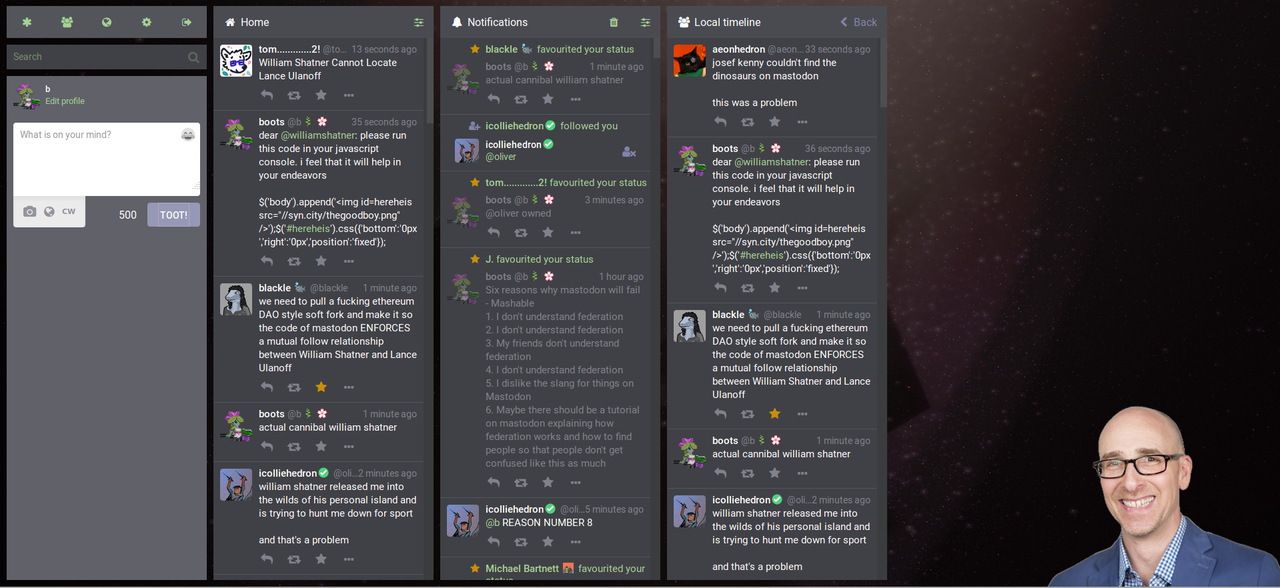
Task: Toggle the CW content warning button
Action: point(69,212)
